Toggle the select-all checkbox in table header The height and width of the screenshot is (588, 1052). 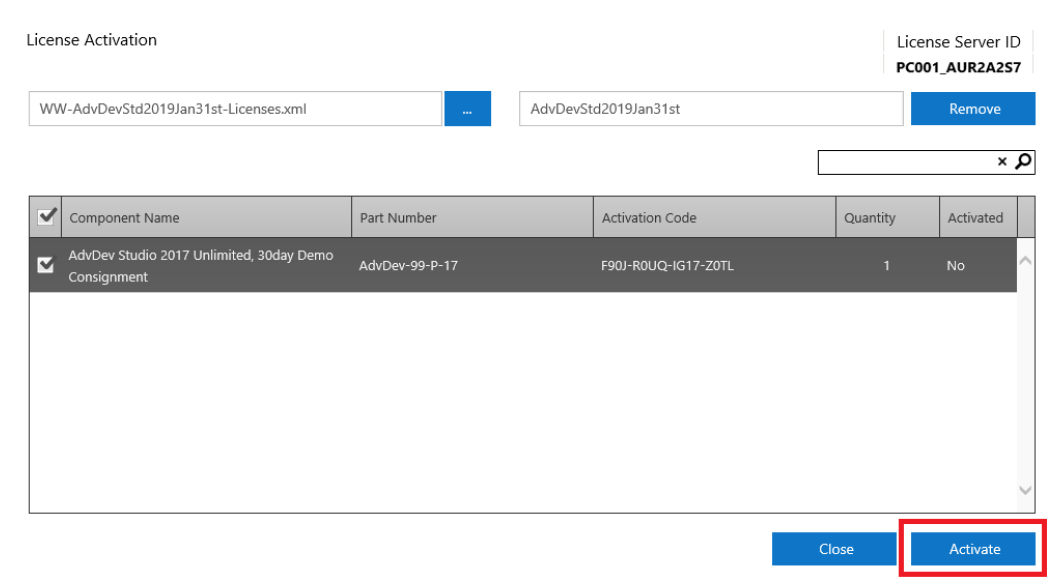click(x=46, y=217)
